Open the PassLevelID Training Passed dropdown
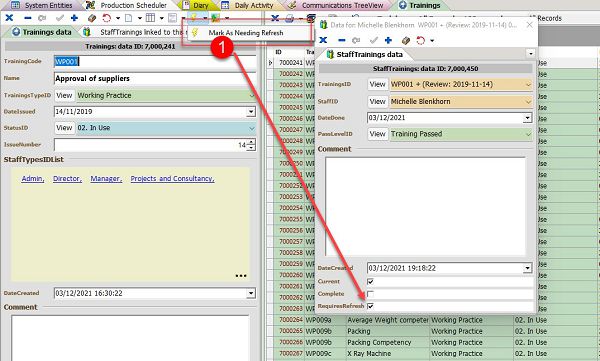This screenshot has height=361, width=600. coord(528,134)
